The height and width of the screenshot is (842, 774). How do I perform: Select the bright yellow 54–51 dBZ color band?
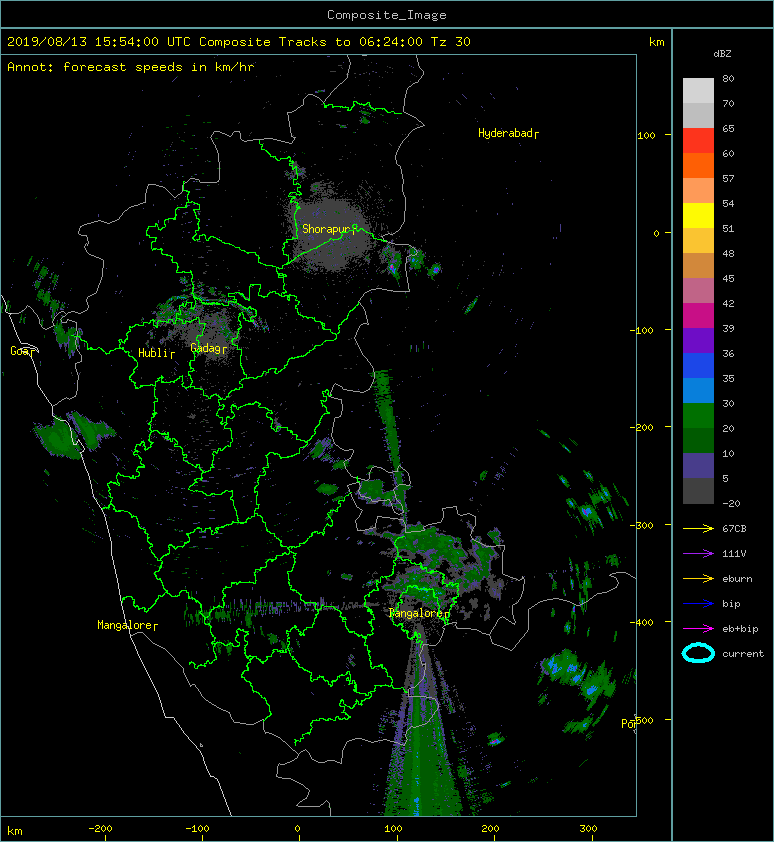click(x=698, y=215)
